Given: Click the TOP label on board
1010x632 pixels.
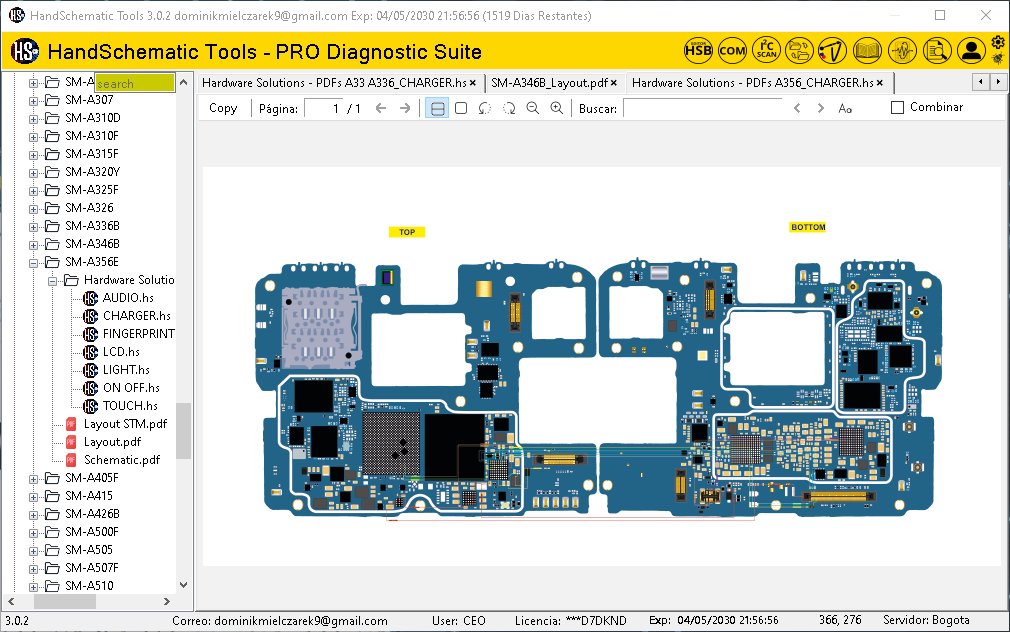Looking at the screenshot, I should tap(407, 232).
